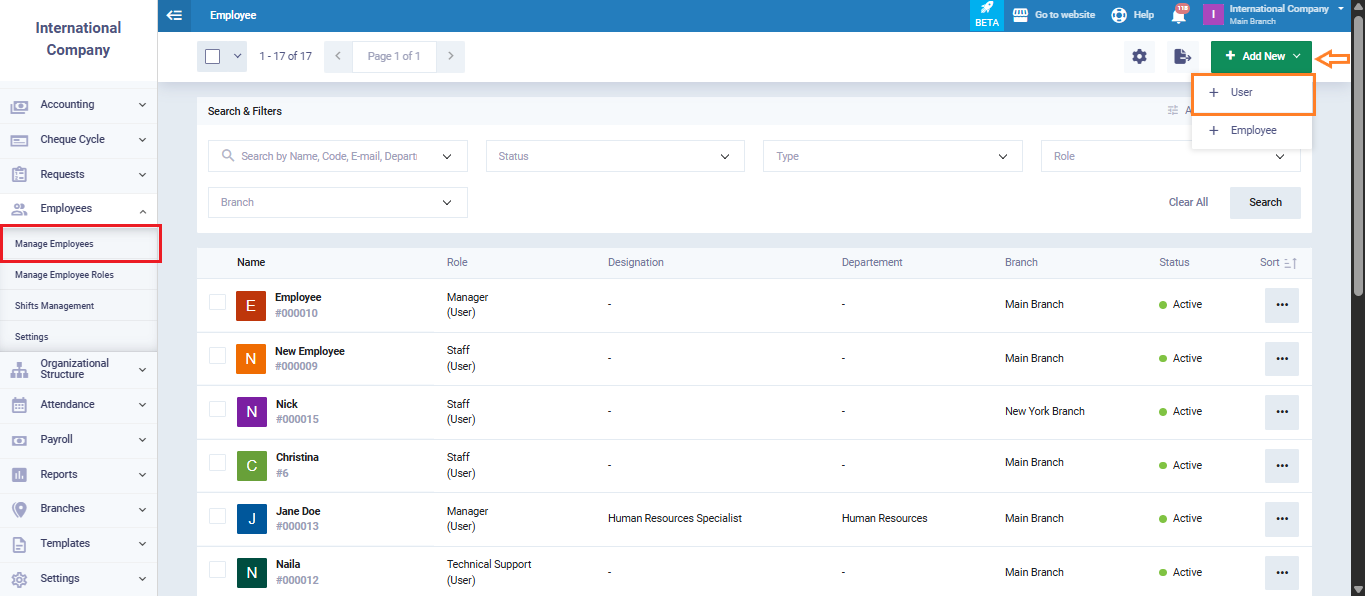Check the box next to Christina
1365x596 pixels.
217,463
